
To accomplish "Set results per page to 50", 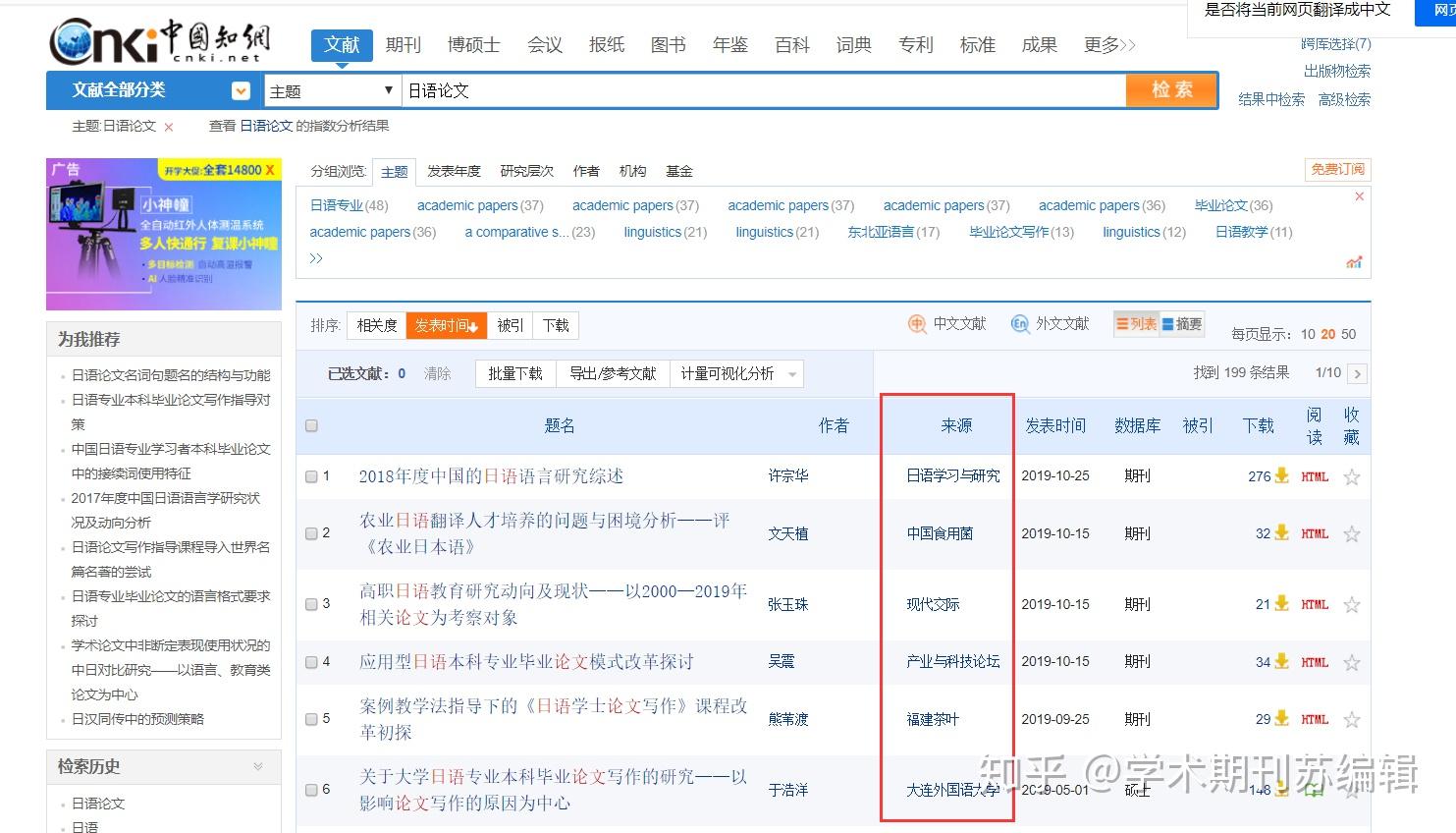I will (1349, 334).
